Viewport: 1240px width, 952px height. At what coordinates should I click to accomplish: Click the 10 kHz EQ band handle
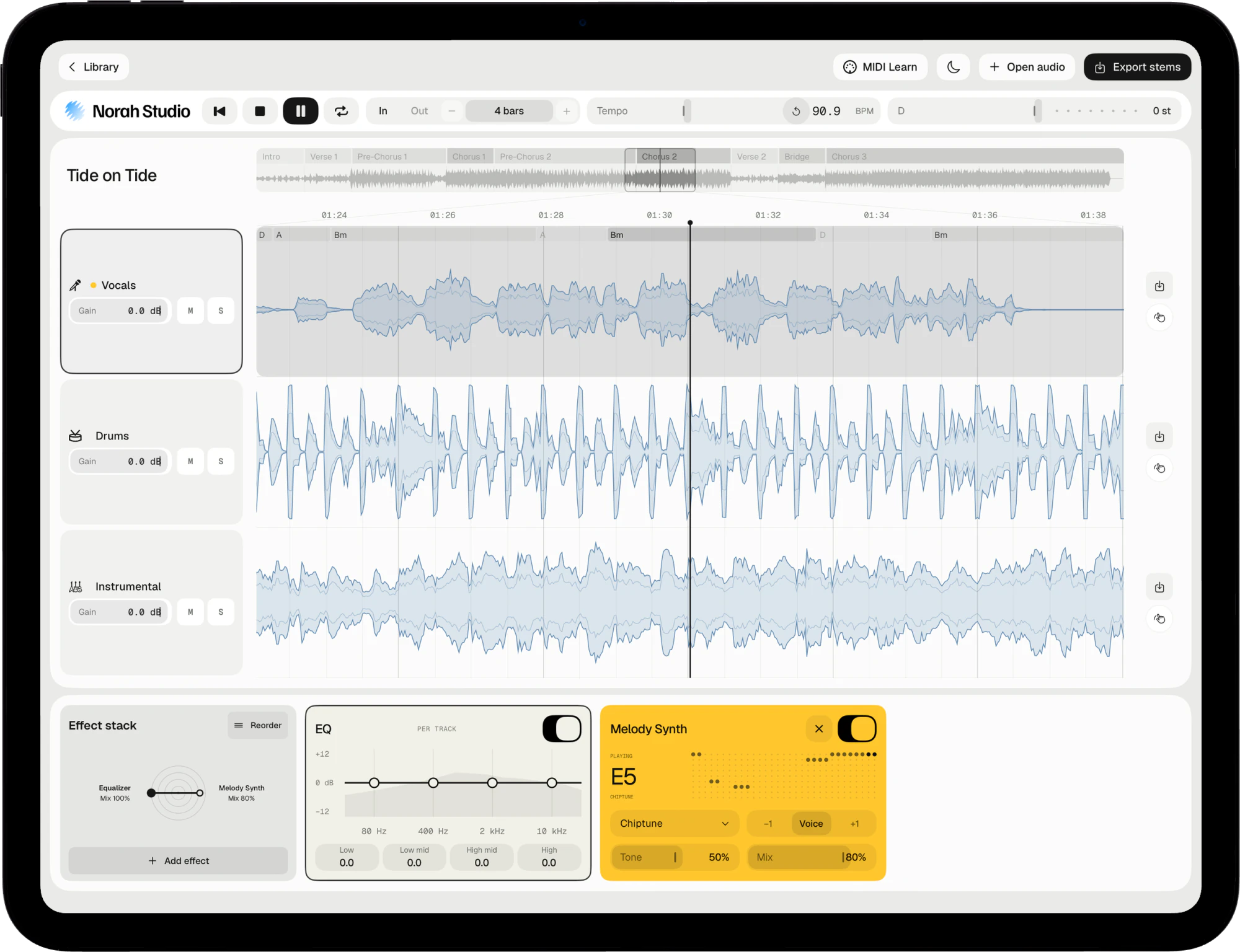pos(552,783)
